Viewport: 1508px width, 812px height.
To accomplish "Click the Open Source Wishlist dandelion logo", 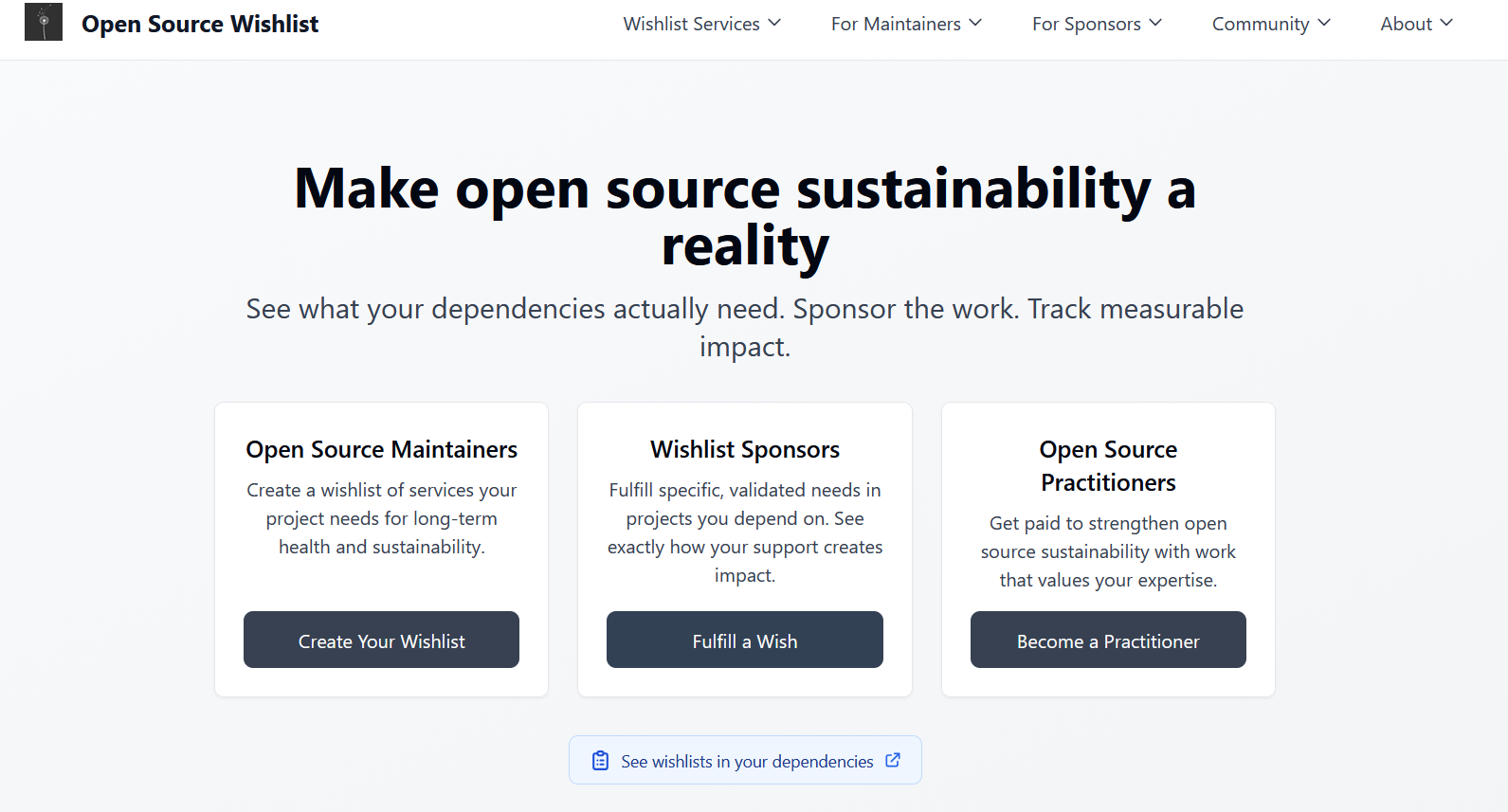I will click(x=43, y=21).
